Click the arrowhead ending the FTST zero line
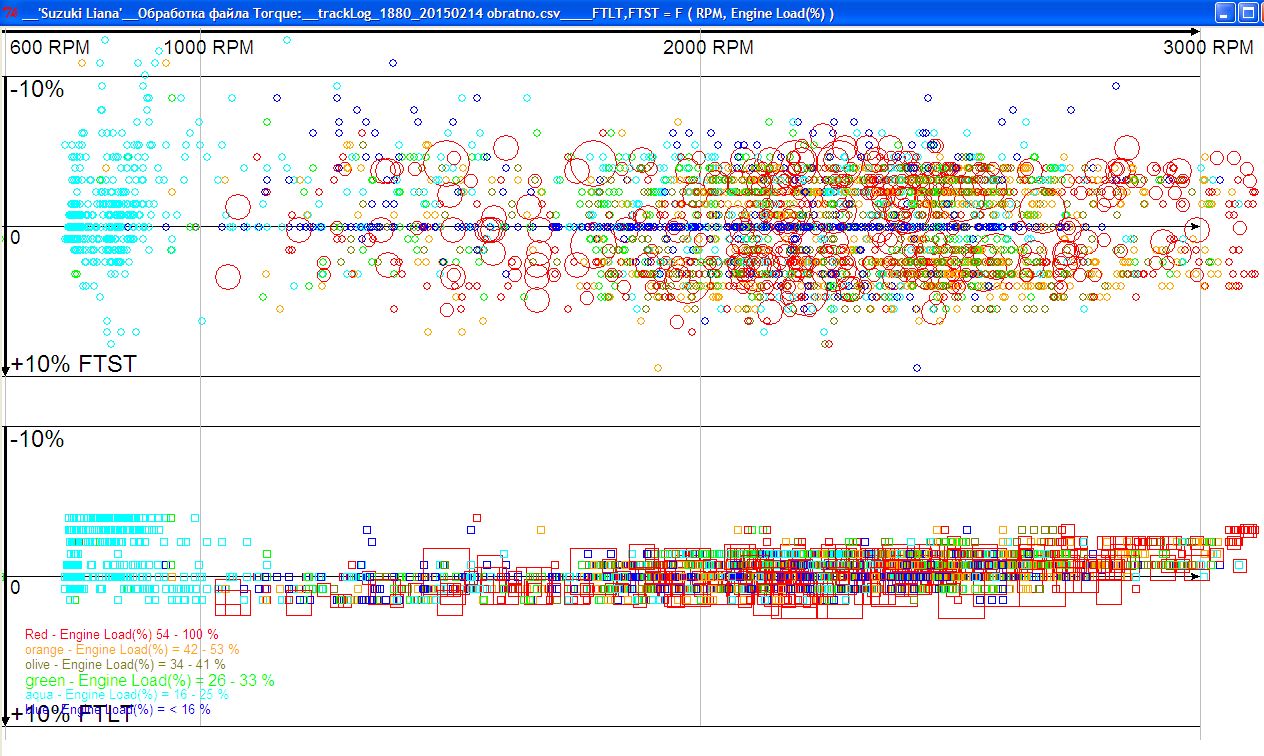The width and height of the screenshot is (1264, 756). click(x=1193, y=227)
